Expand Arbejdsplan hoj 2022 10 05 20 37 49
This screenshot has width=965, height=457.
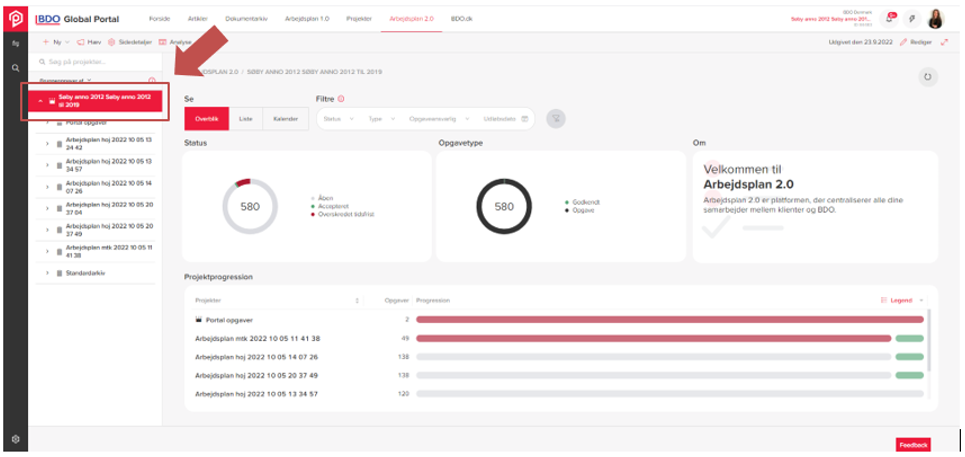click(47, 229)
